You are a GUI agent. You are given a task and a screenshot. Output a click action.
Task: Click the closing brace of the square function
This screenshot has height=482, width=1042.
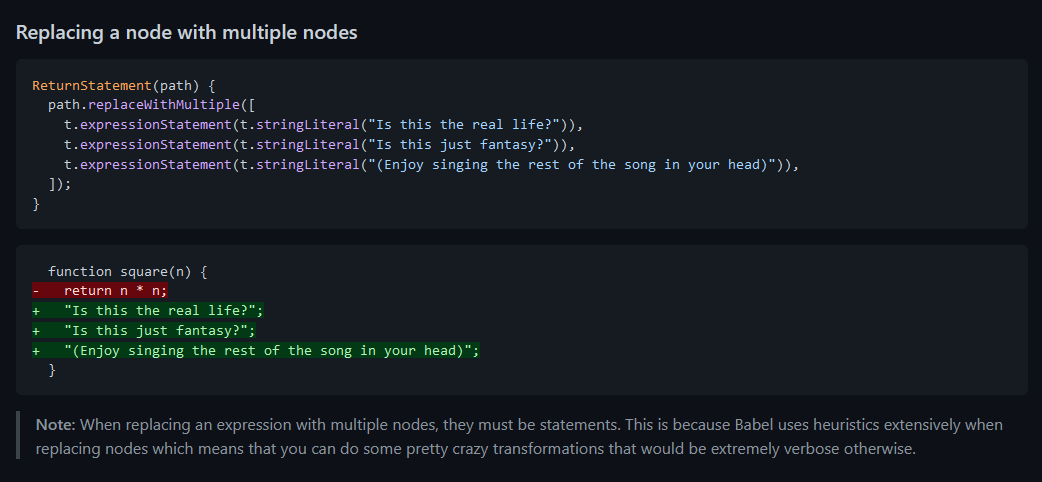pos(52,370)
